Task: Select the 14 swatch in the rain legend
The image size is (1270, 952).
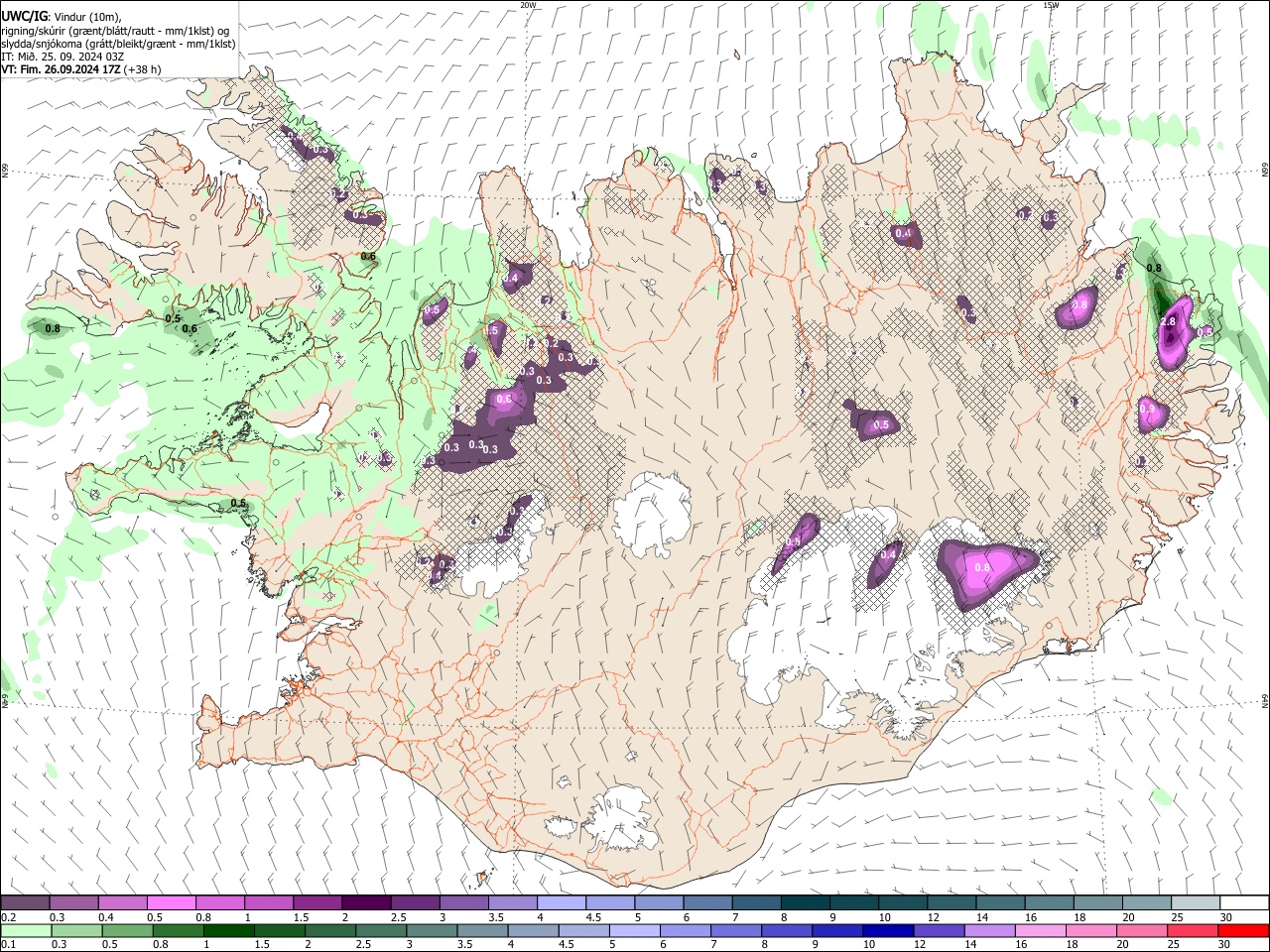Action: (988, 930)
